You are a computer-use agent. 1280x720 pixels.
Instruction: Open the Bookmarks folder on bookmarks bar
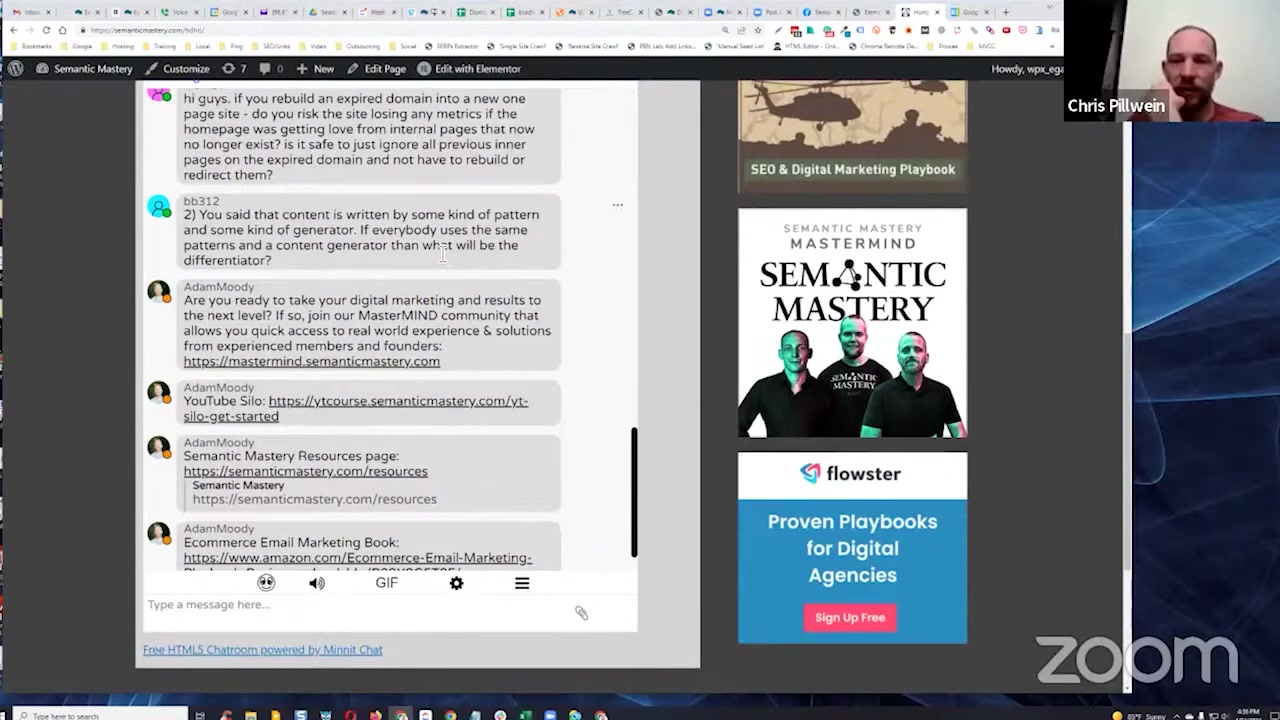(x=31, y=47)
